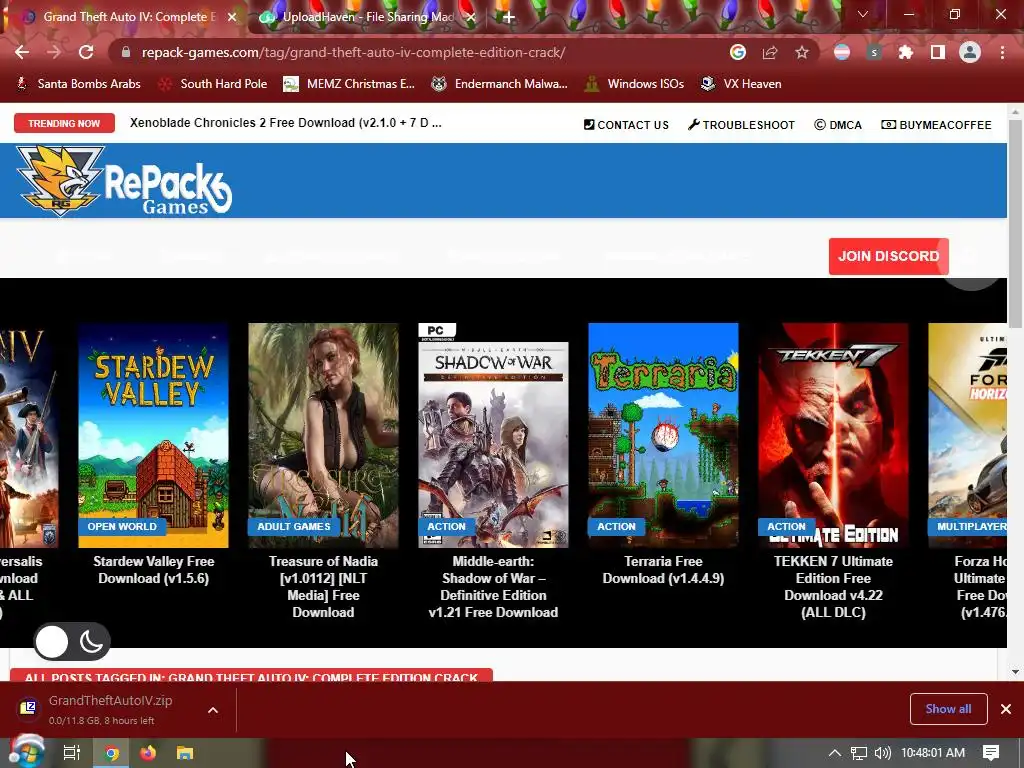
Task: Click the Google icon in the address bar
Action: pyautogui.click(x=738, y=52)
